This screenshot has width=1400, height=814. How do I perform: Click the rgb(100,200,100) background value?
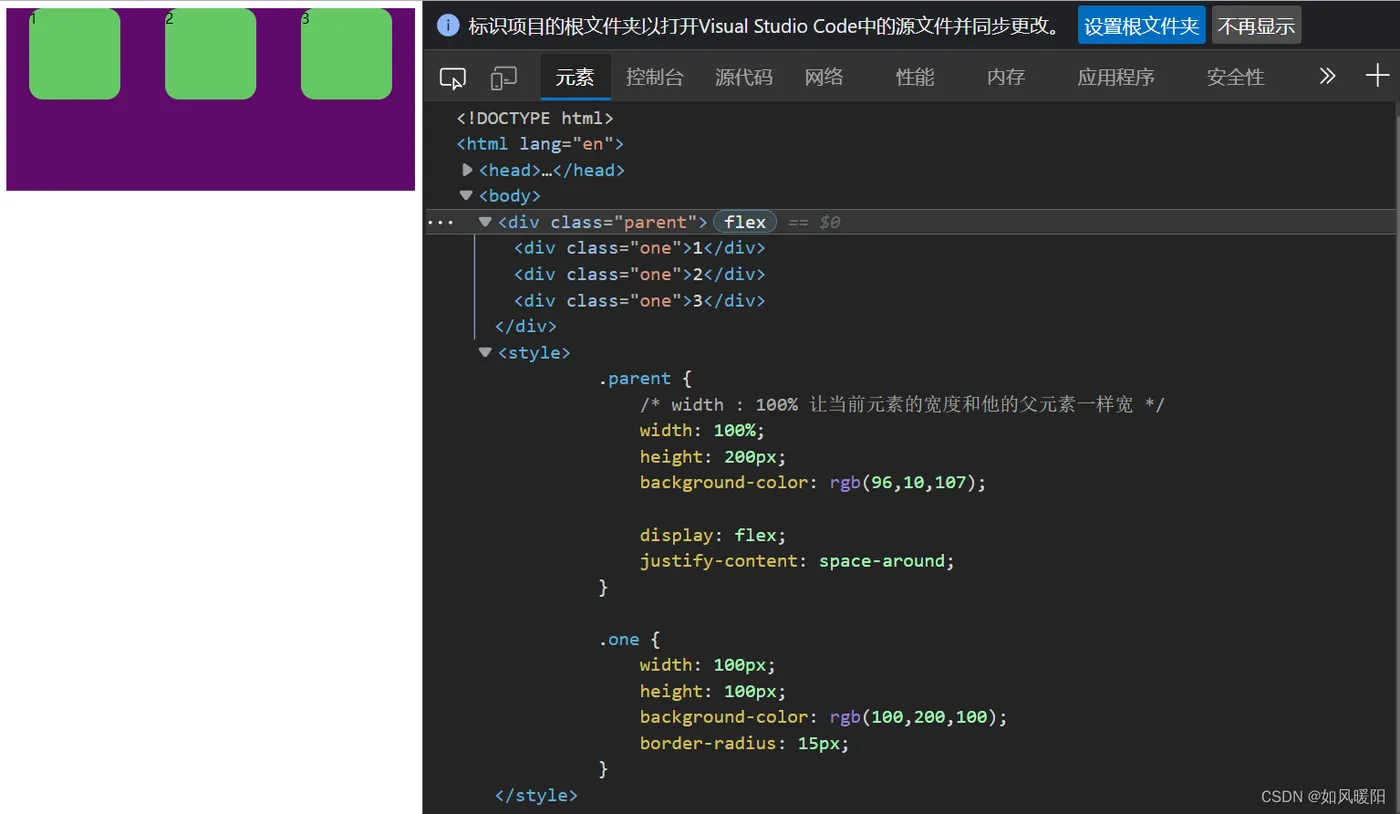tap(914, 717)
